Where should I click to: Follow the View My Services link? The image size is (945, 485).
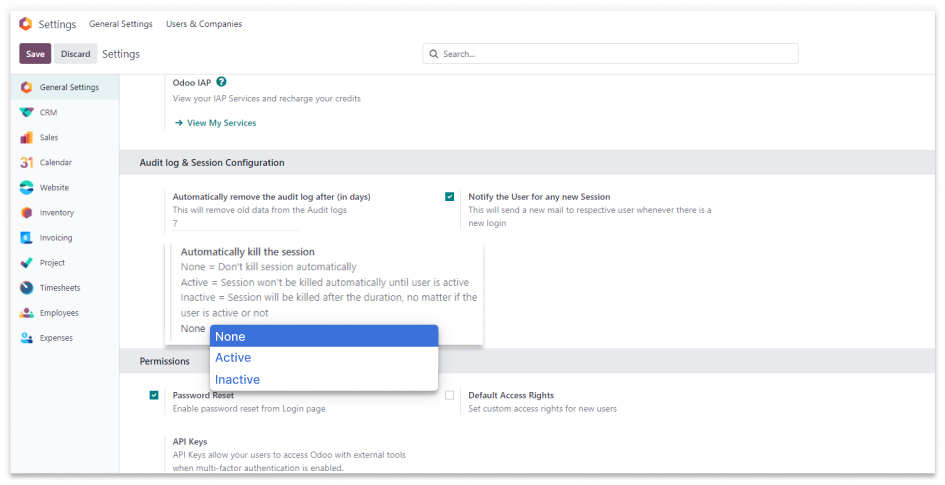coord(221,123)
